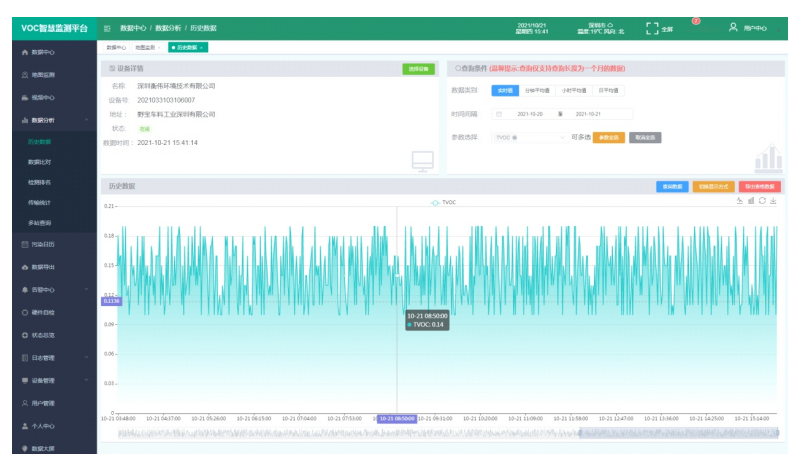Switch chart to line view icon
This screenshot has width=803, height=467.
(739, 201)
